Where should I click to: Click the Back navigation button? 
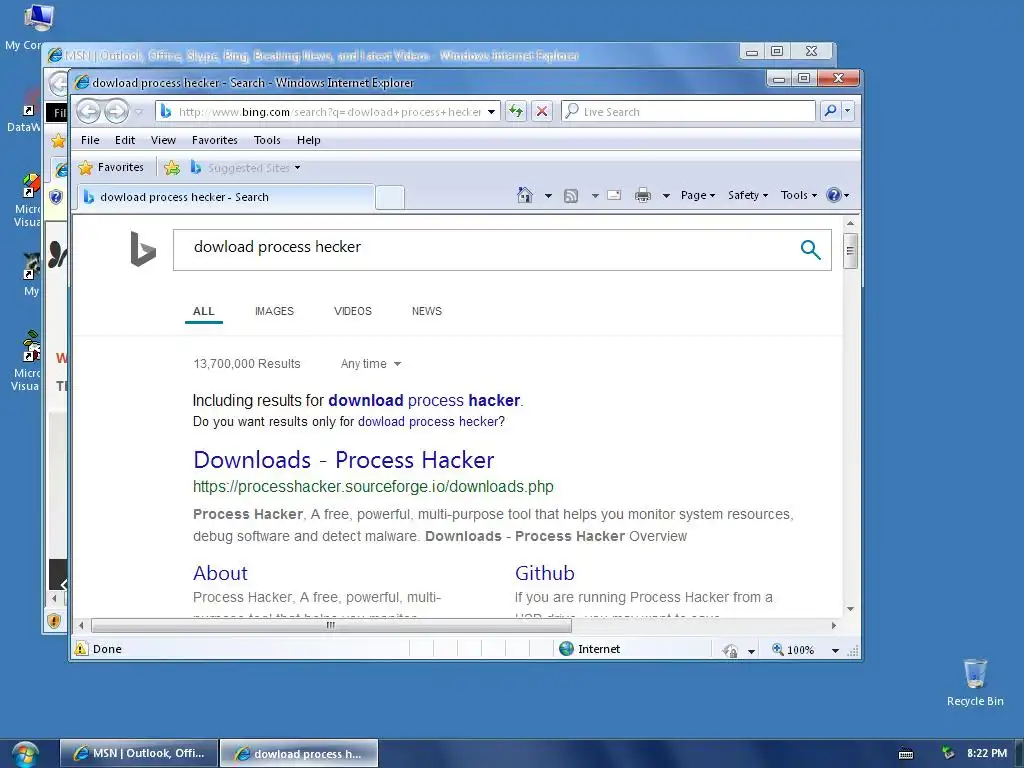(x=89, y=112)
